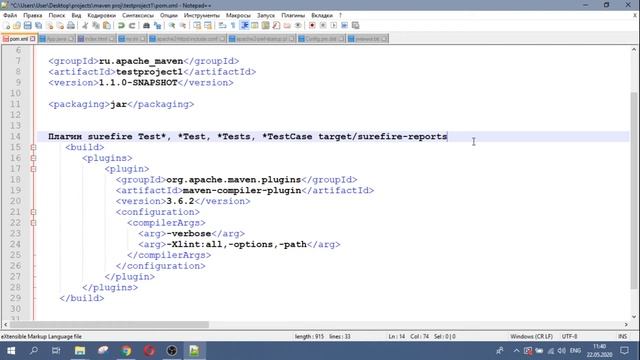Click the scroll-up arrow of editor
This screenshot has width=640, height=360.
[633, 49]
